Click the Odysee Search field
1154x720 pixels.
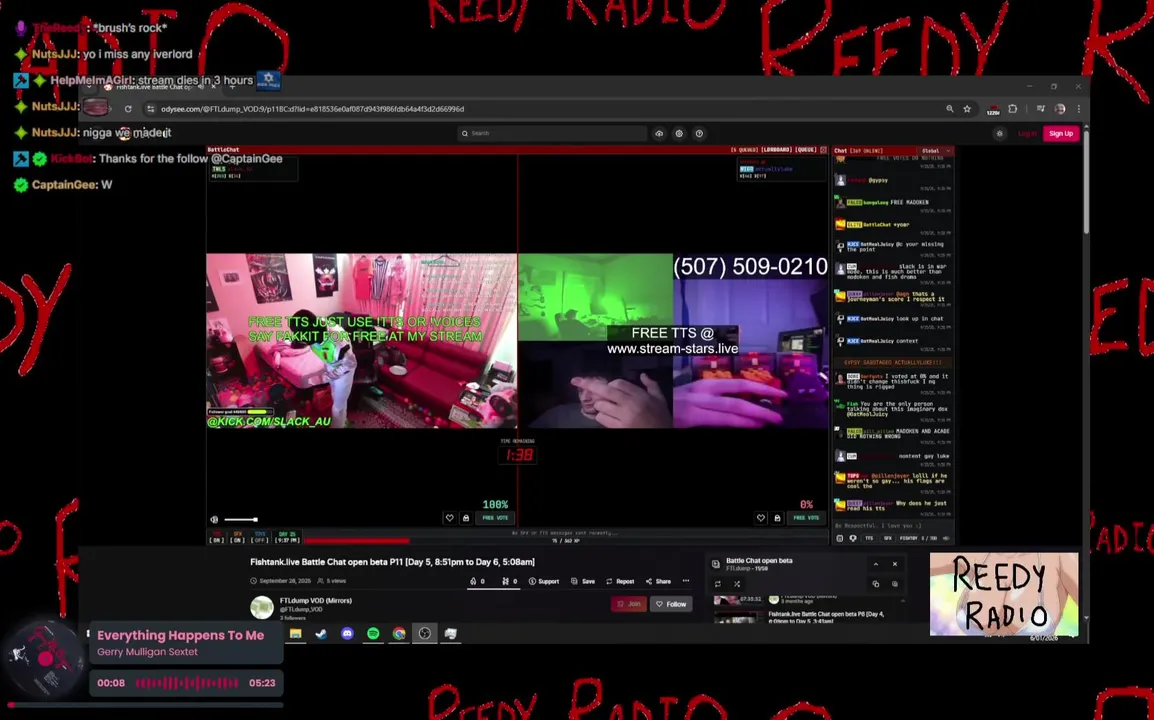click(552, 133)
